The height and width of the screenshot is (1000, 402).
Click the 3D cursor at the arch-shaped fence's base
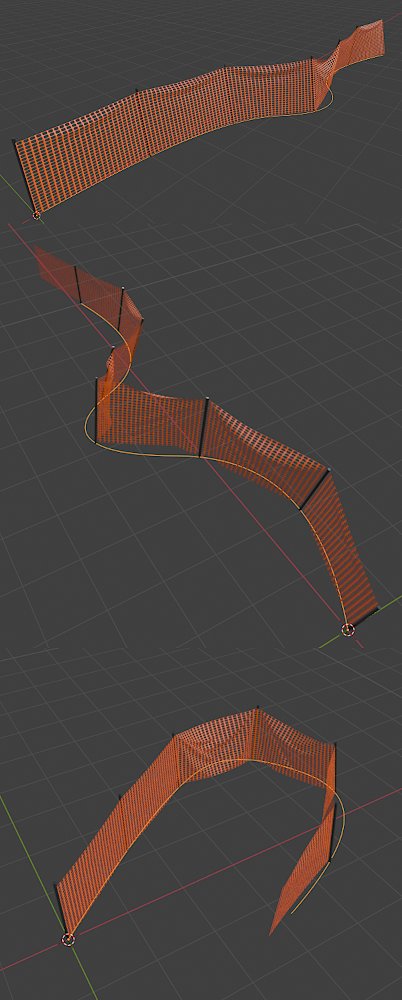click(x=68, y=939)
